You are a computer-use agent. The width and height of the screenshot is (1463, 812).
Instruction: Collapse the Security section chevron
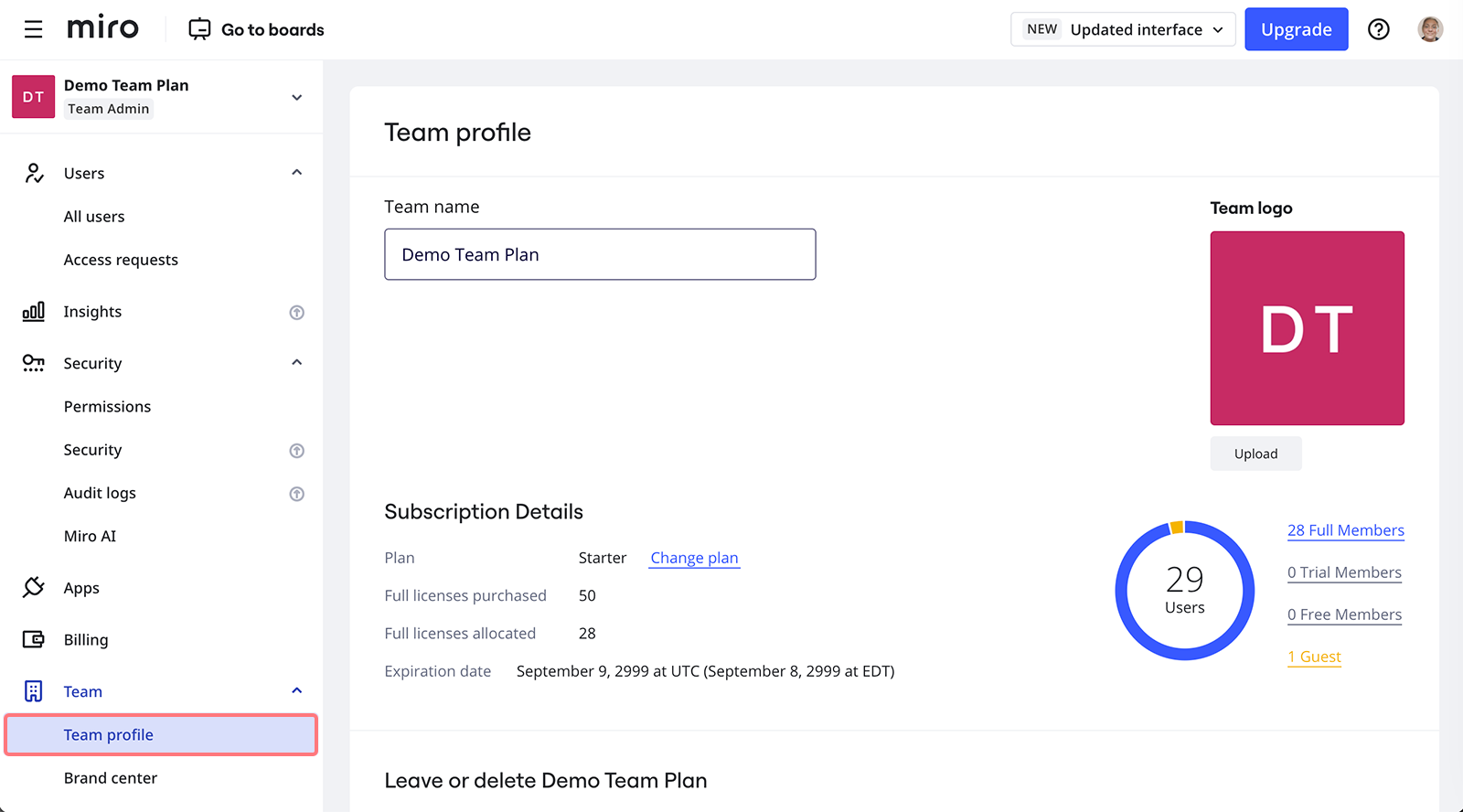296,363
